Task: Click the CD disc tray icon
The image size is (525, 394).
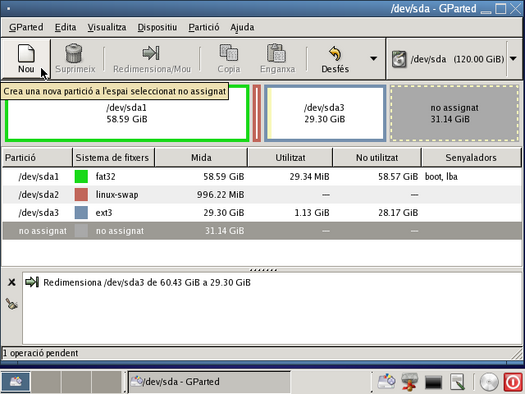Action: [489, 382]
